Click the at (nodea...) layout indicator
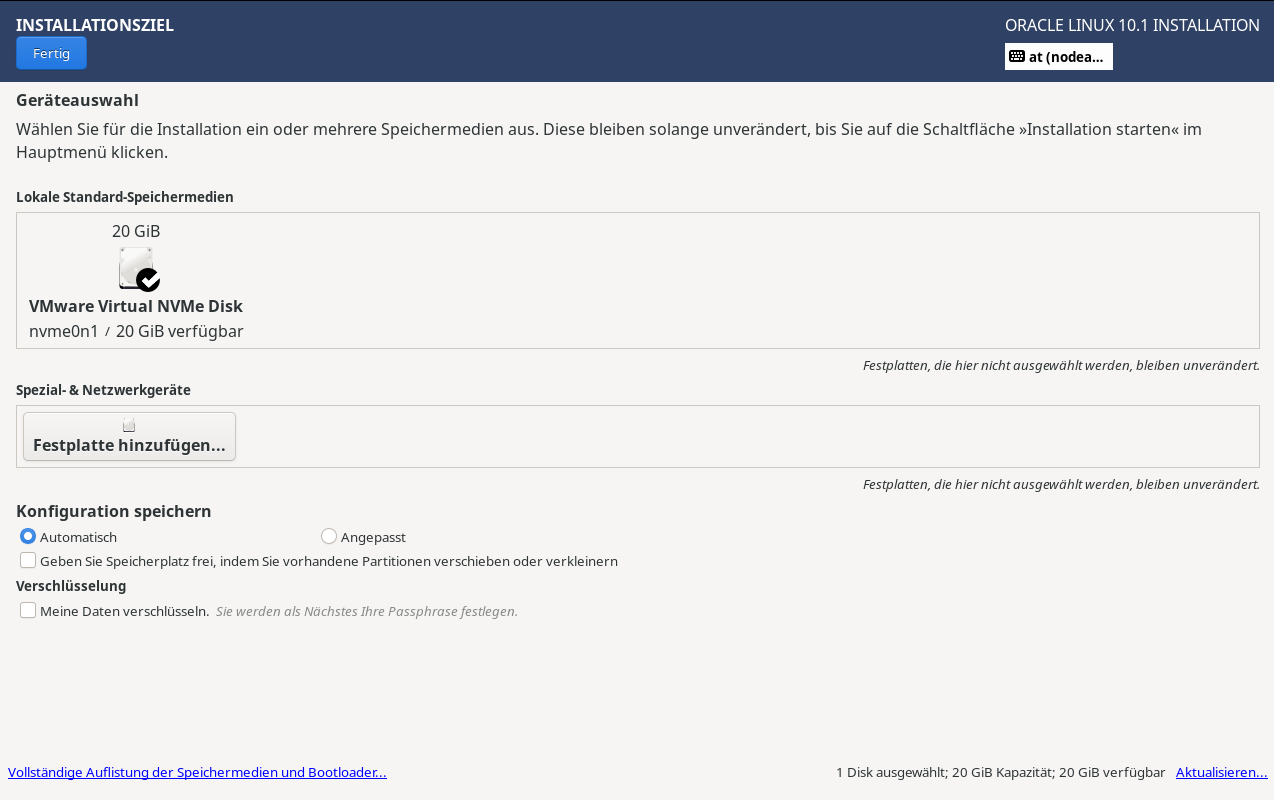This screenshot has width=1274, height=800. tap(1059, 56)
